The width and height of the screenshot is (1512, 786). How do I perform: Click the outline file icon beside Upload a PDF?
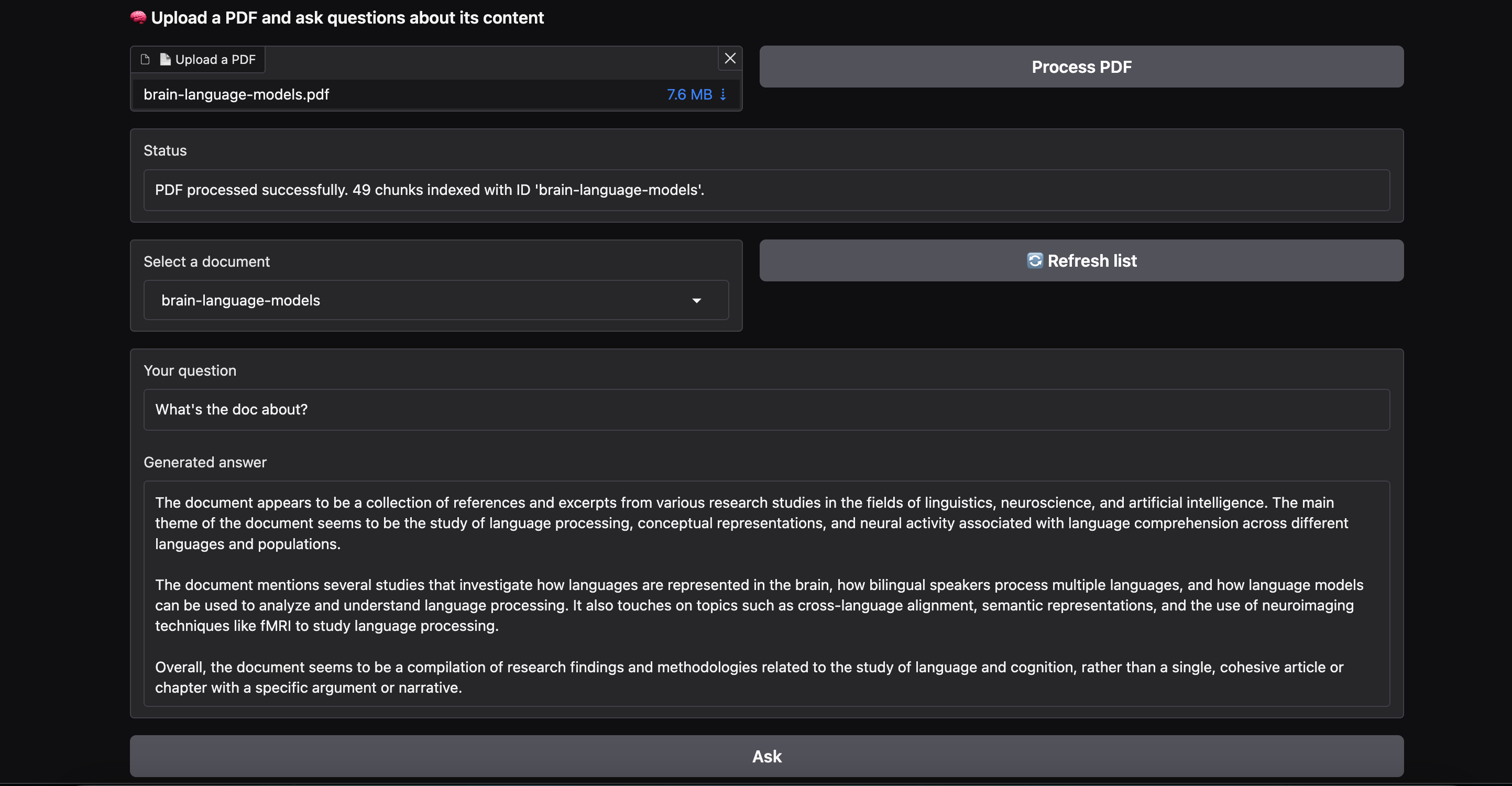tap(145, 59)
